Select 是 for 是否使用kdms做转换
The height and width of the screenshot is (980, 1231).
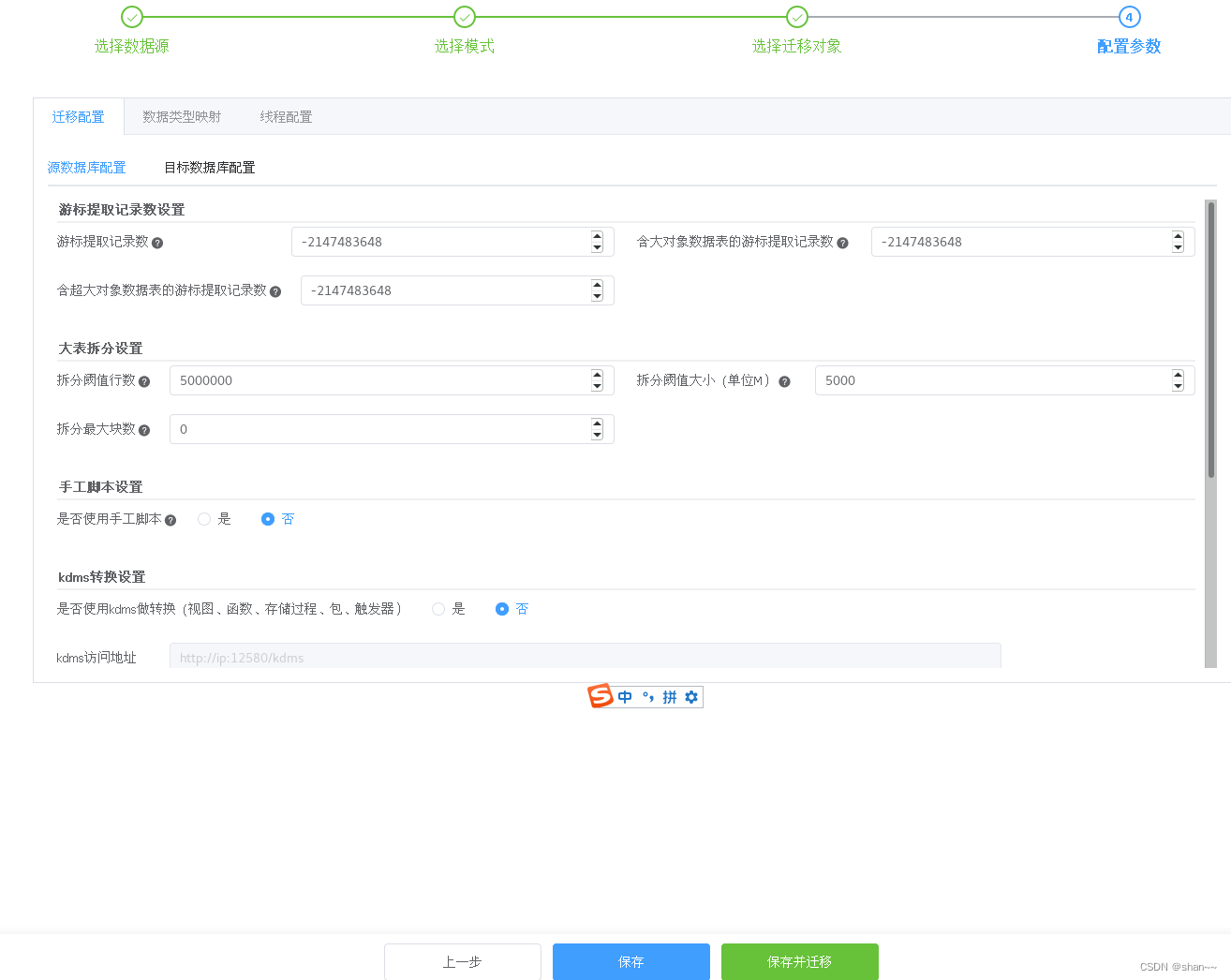pos(438,609)
